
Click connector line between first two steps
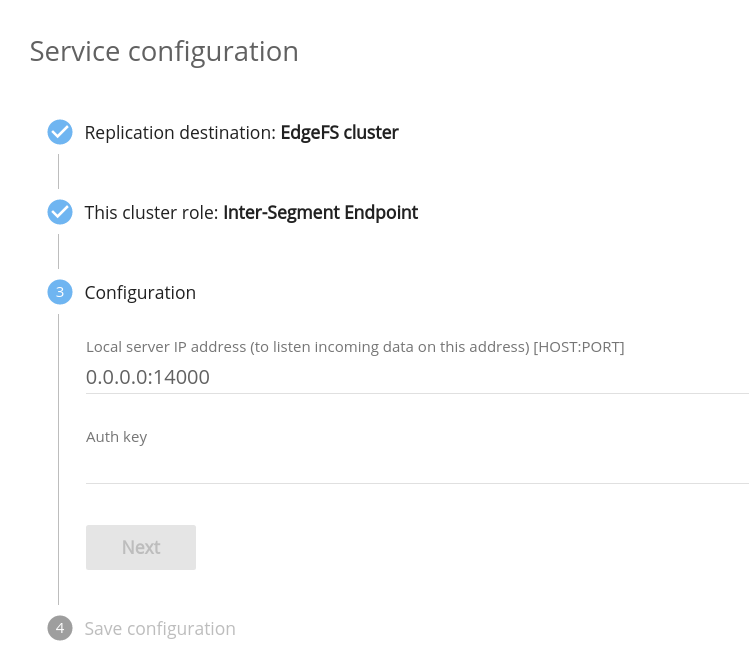coord(59,172)
